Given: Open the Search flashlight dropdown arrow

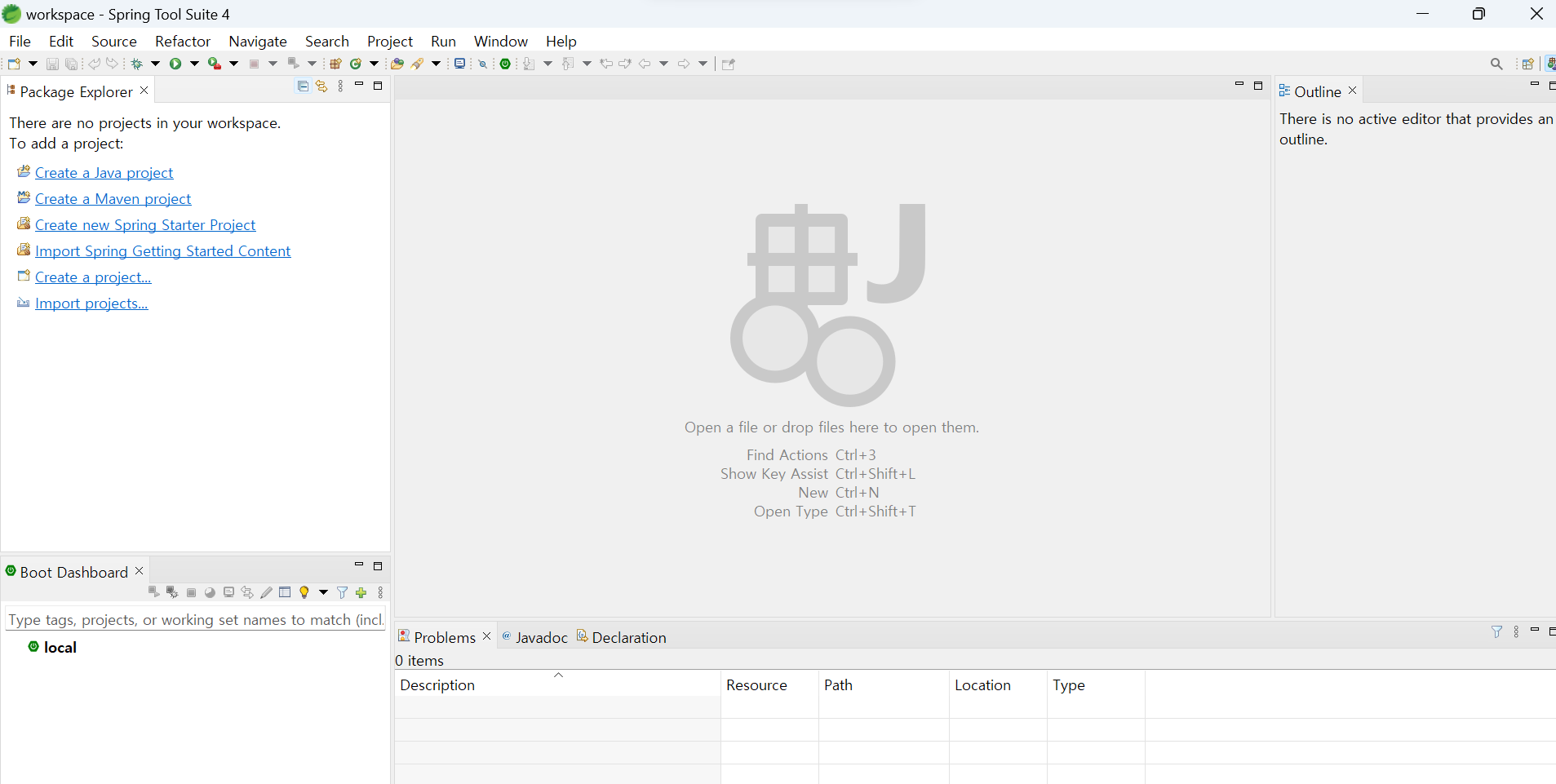Looking at the screenshot, I should pos(437,64).
